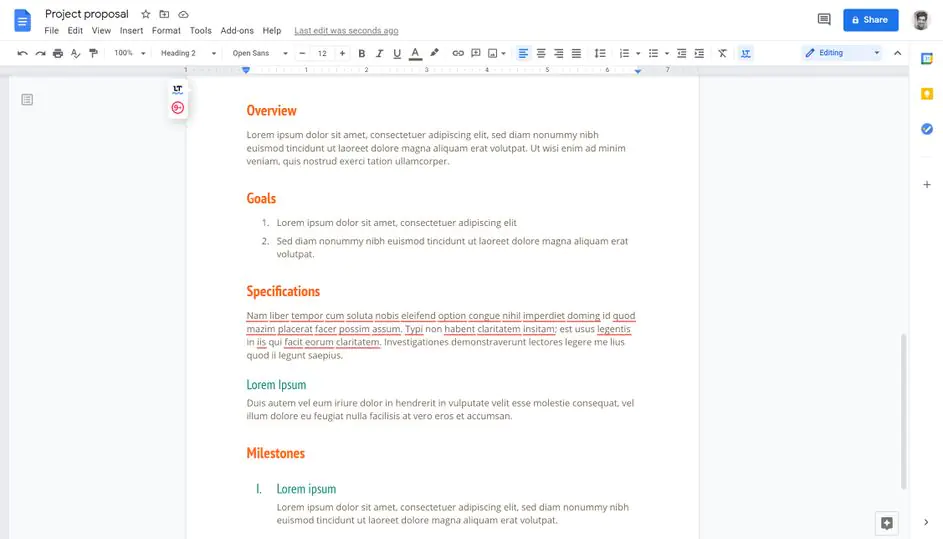Expand numbered list style arrow

point(638,54)
